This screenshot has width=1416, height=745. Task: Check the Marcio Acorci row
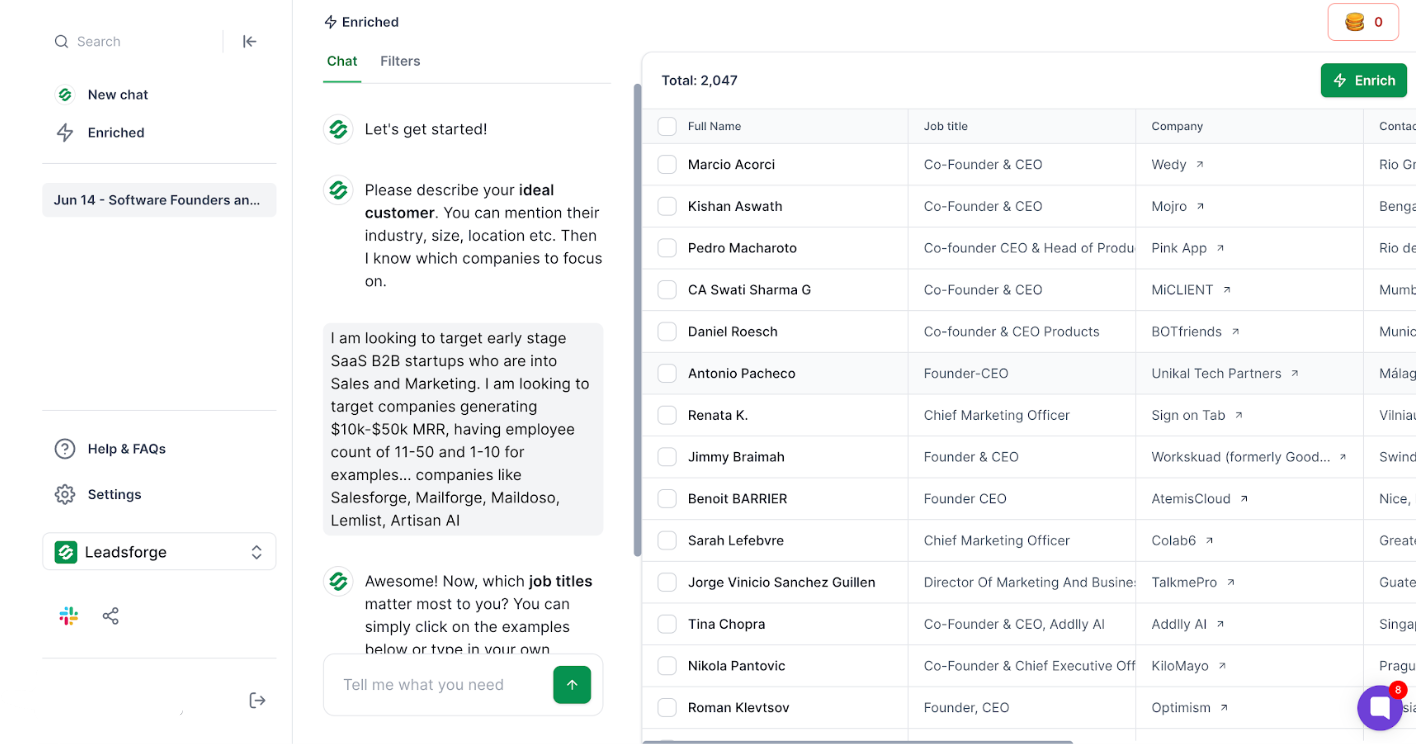[667, 164]
